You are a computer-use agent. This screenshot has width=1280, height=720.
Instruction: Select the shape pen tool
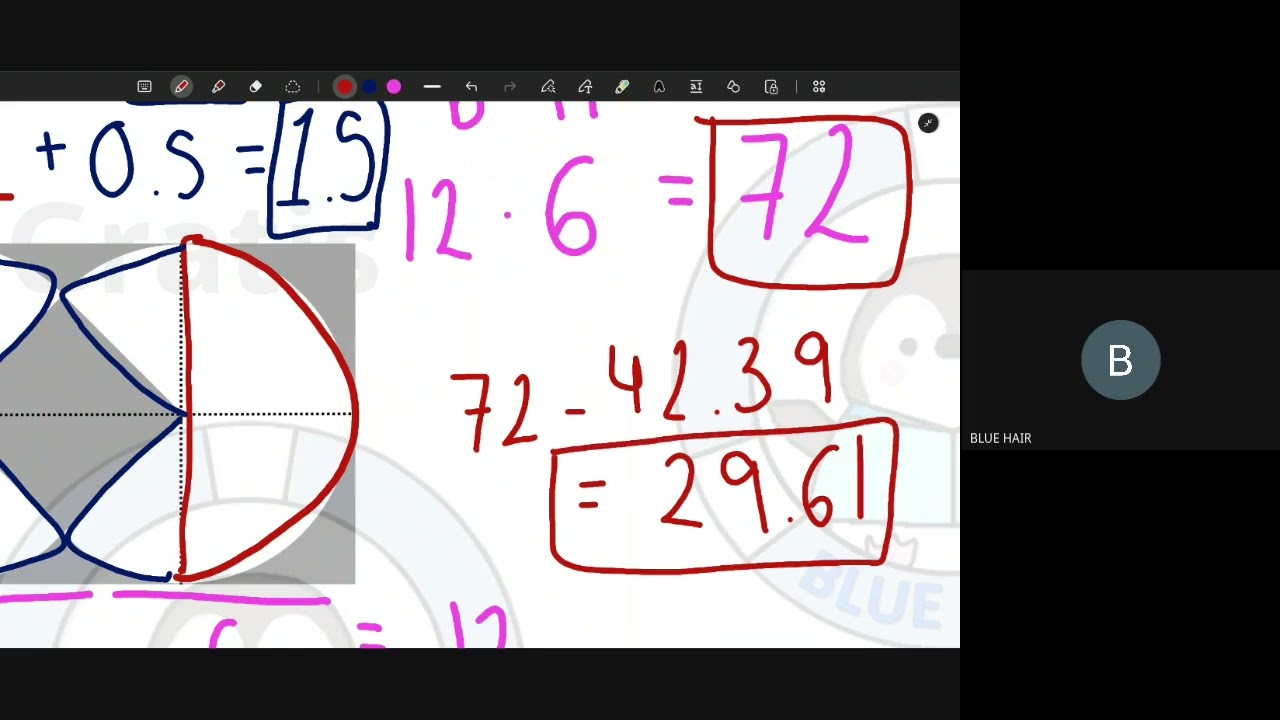pyautogui.click(x=659, y=87)
